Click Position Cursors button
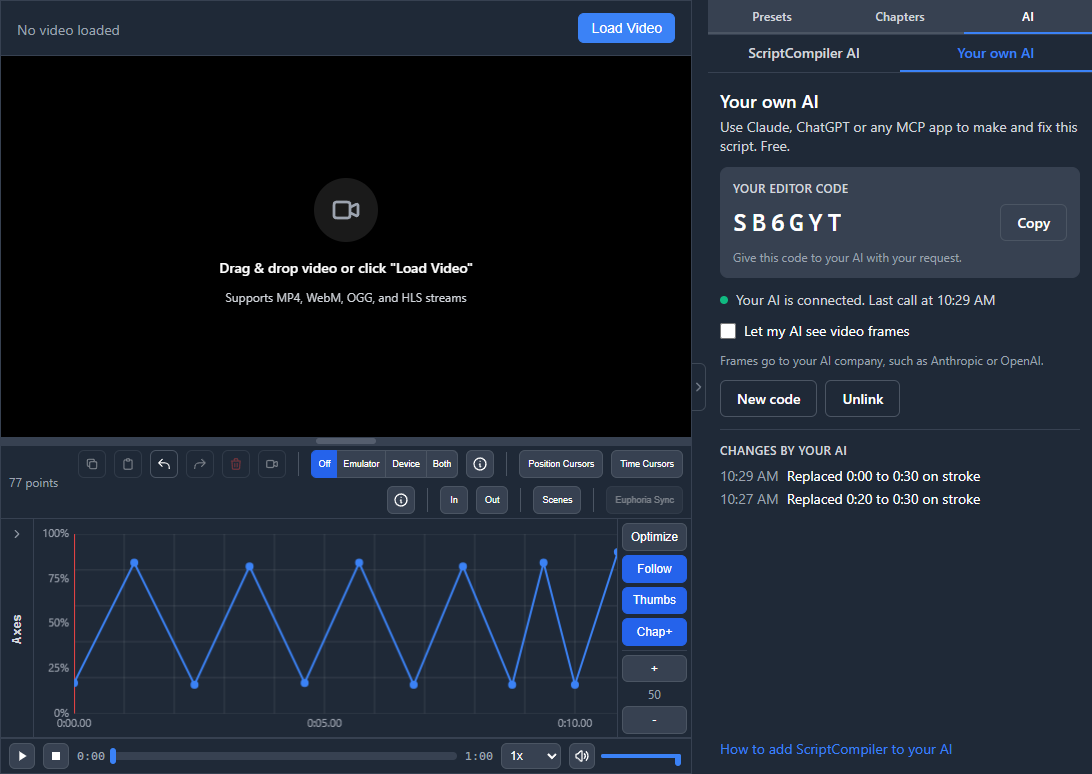The height and width of the screenshot is (774, 1092). 561,464
